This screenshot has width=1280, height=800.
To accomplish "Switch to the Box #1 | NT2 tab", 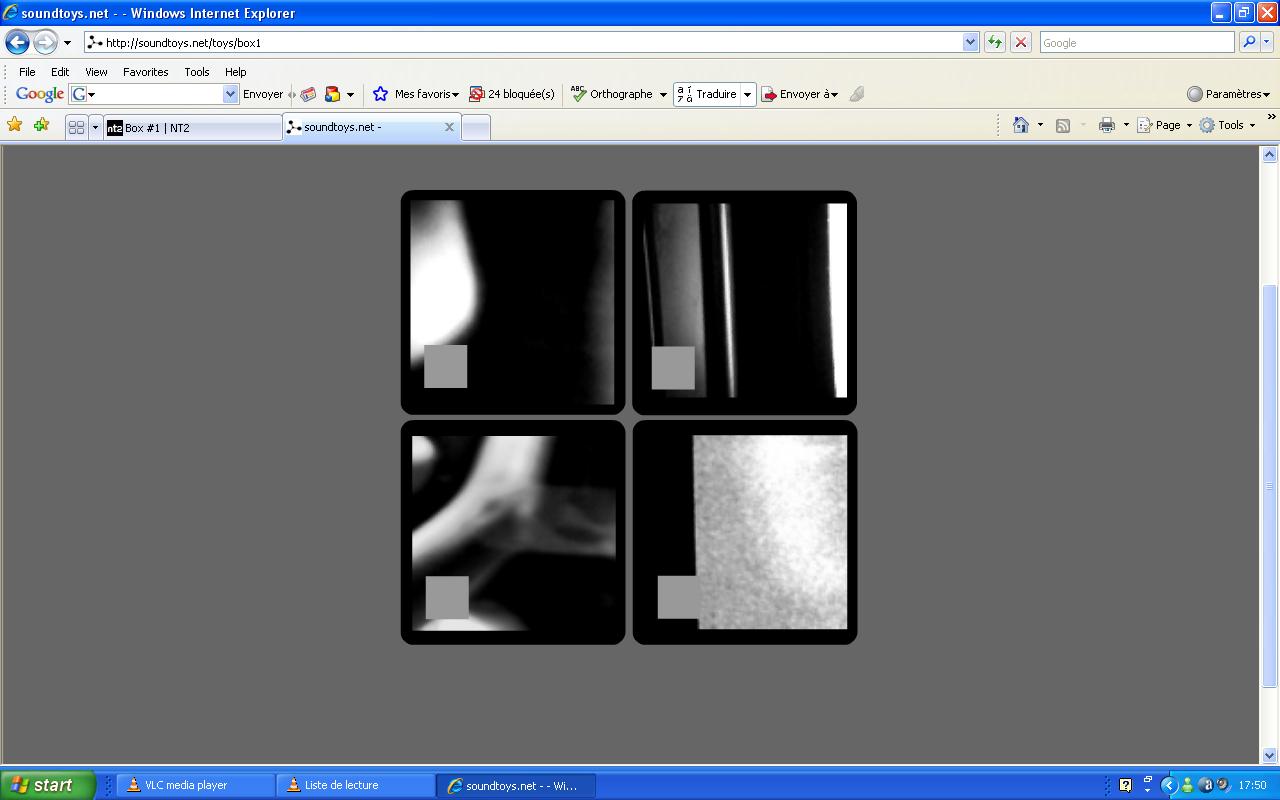I will 193,127.
